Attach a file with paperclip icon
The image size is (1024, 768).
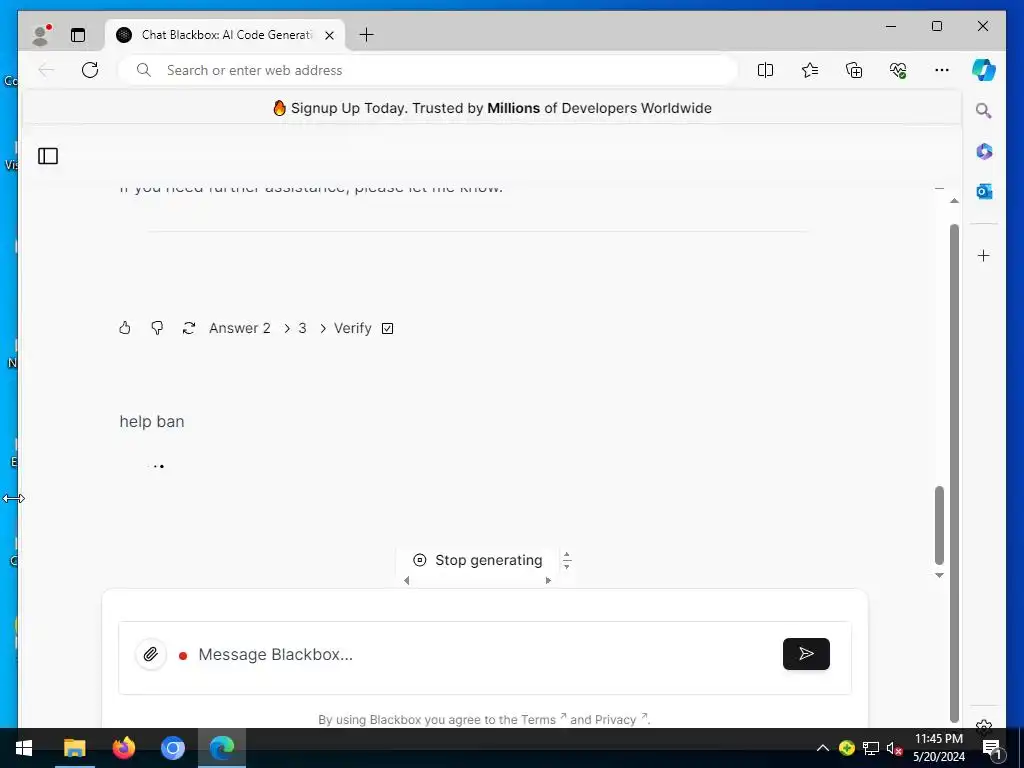150,654
